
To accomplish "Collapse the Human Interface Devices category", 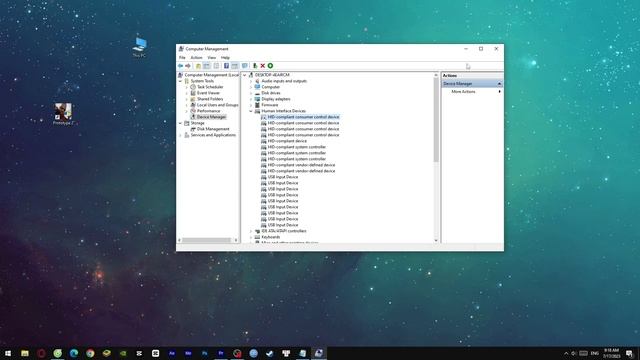I will [x=251, y=111].
